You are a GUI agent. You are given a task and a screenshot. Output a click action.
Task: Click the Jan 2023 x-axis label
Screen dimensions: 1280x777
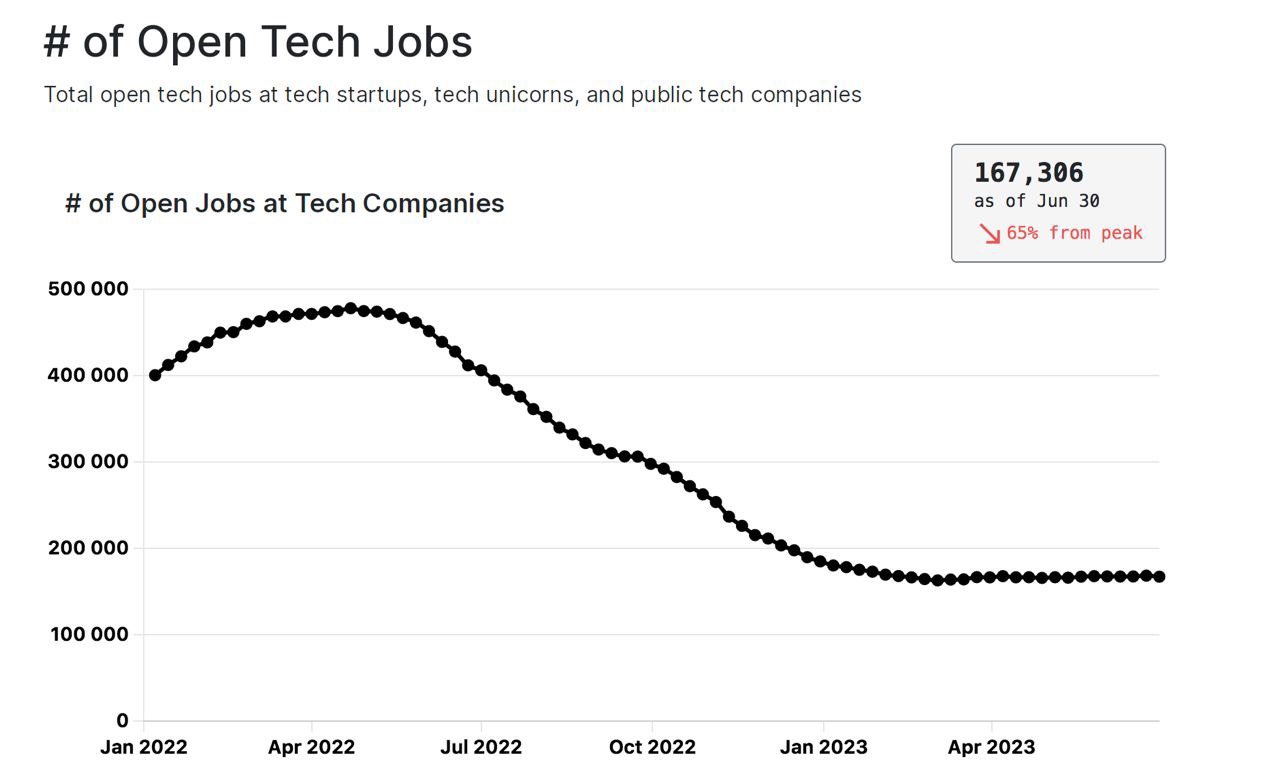(x=824, y=747)
